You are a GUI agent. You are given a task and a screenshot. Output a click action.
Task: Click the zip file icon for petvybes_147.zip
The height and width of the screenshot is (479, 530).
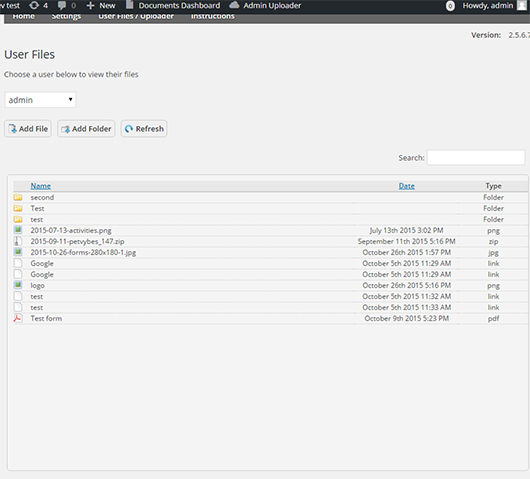pyautogui.click(x=18, y=241)
